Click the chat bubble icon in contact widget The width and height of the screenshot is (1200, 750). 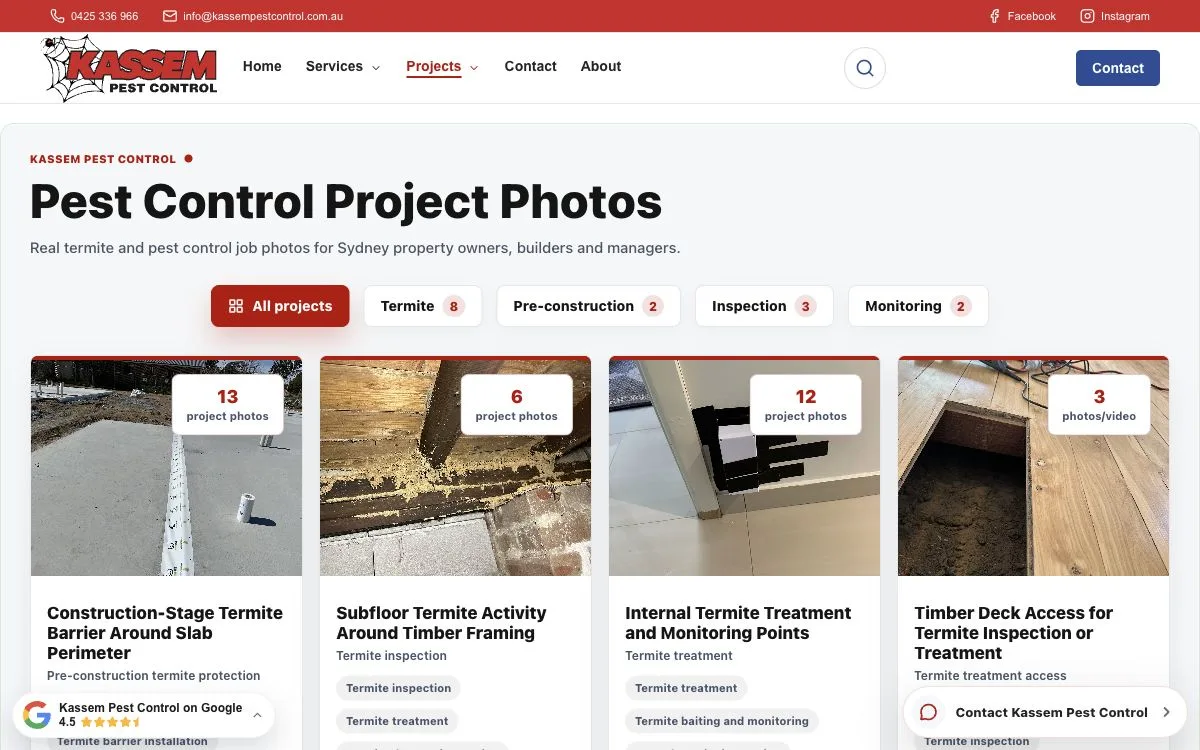click(x=928, y=712)
